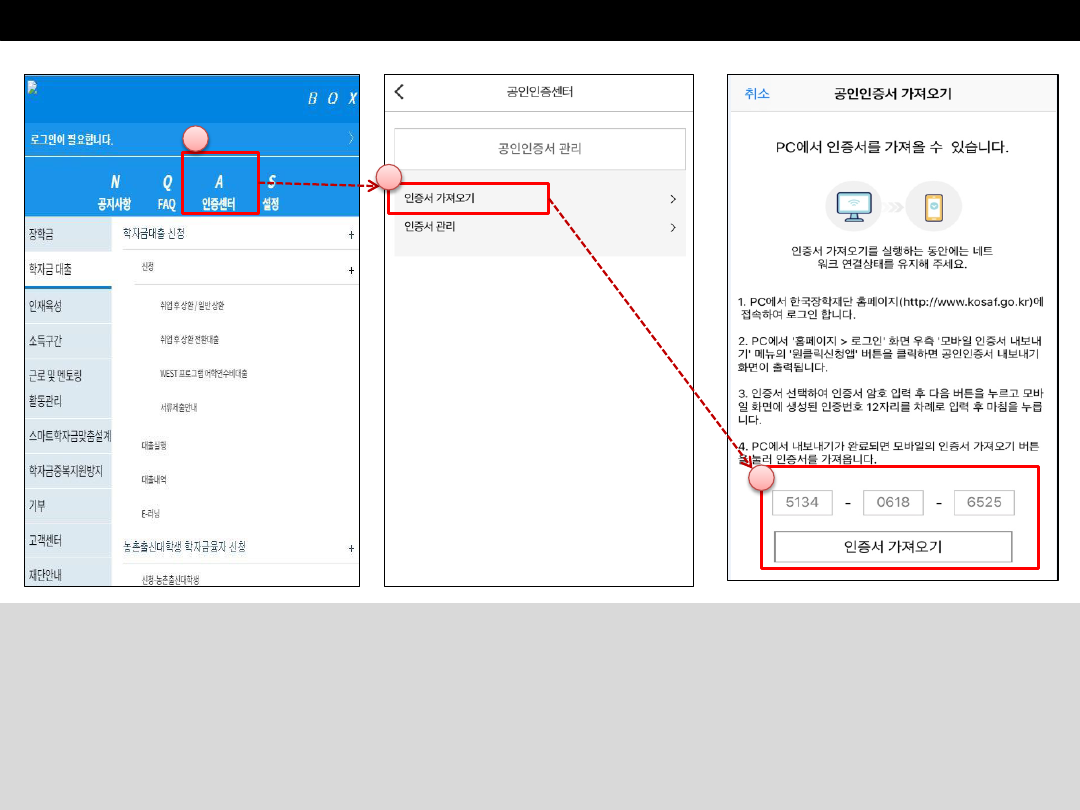
Task: Tap the B icon in the header
Action: pos(313,98)
